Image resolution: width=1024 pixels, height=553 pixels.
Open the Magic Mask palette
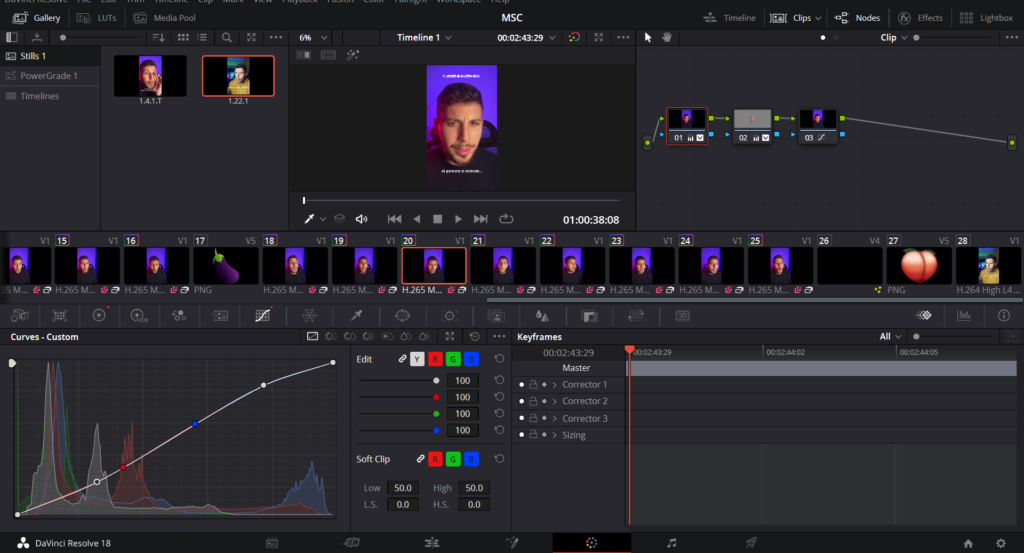pyautogui.click(x=496, y=316)
